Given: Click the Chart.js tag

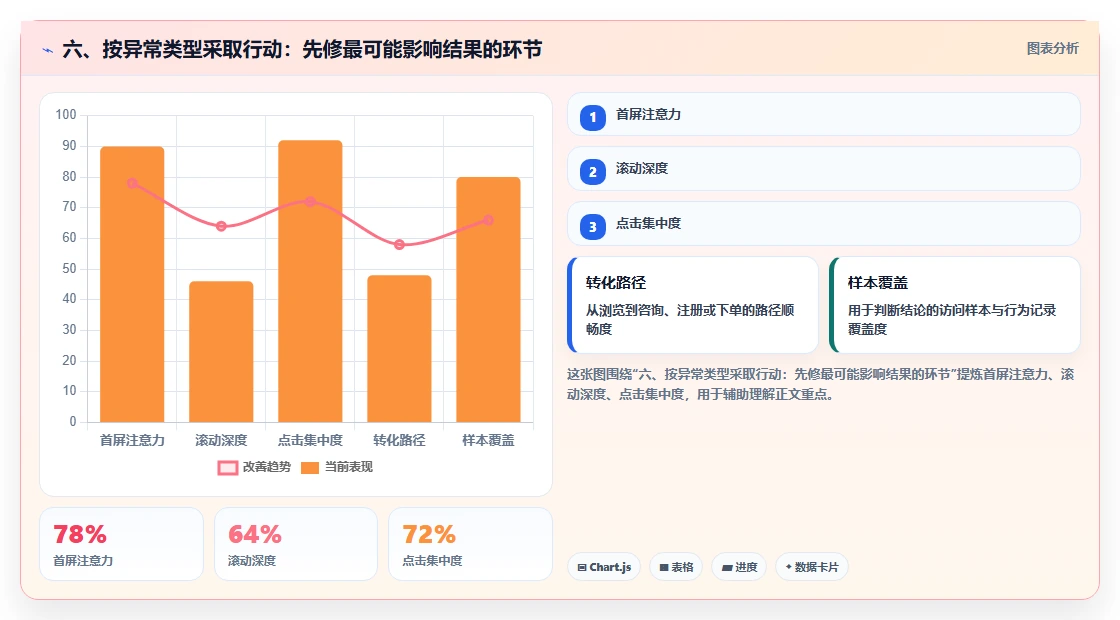Looking at the screenshot, I should click(604, 567).
